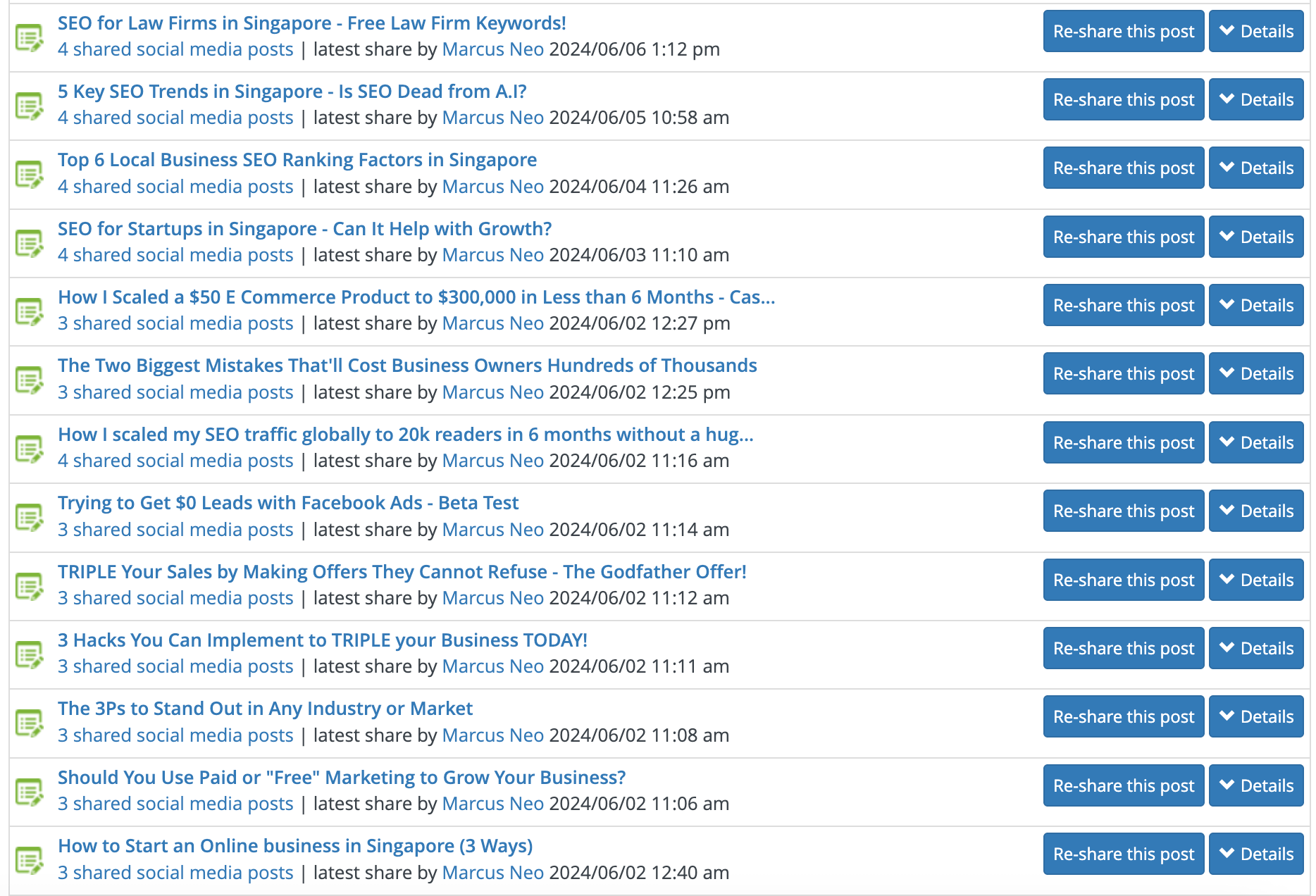Click post icon next to 5 Key SEO Trends
Viewport: 1316px width, 896px height.
click(x=30, y=106)
